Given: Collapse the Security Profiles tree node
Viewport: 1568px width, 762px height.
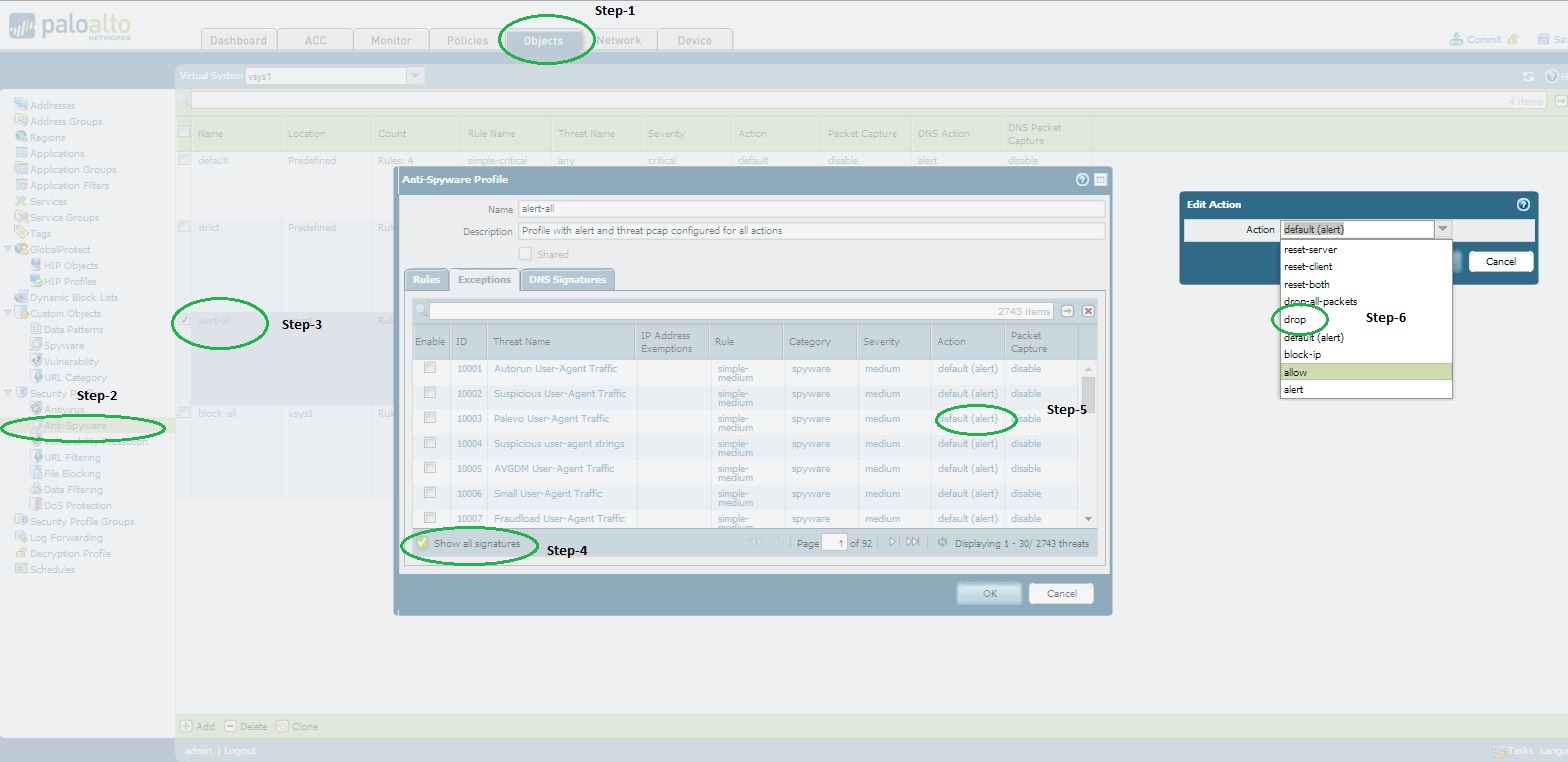Looking at the screenshot, I should tap(8, 393).
